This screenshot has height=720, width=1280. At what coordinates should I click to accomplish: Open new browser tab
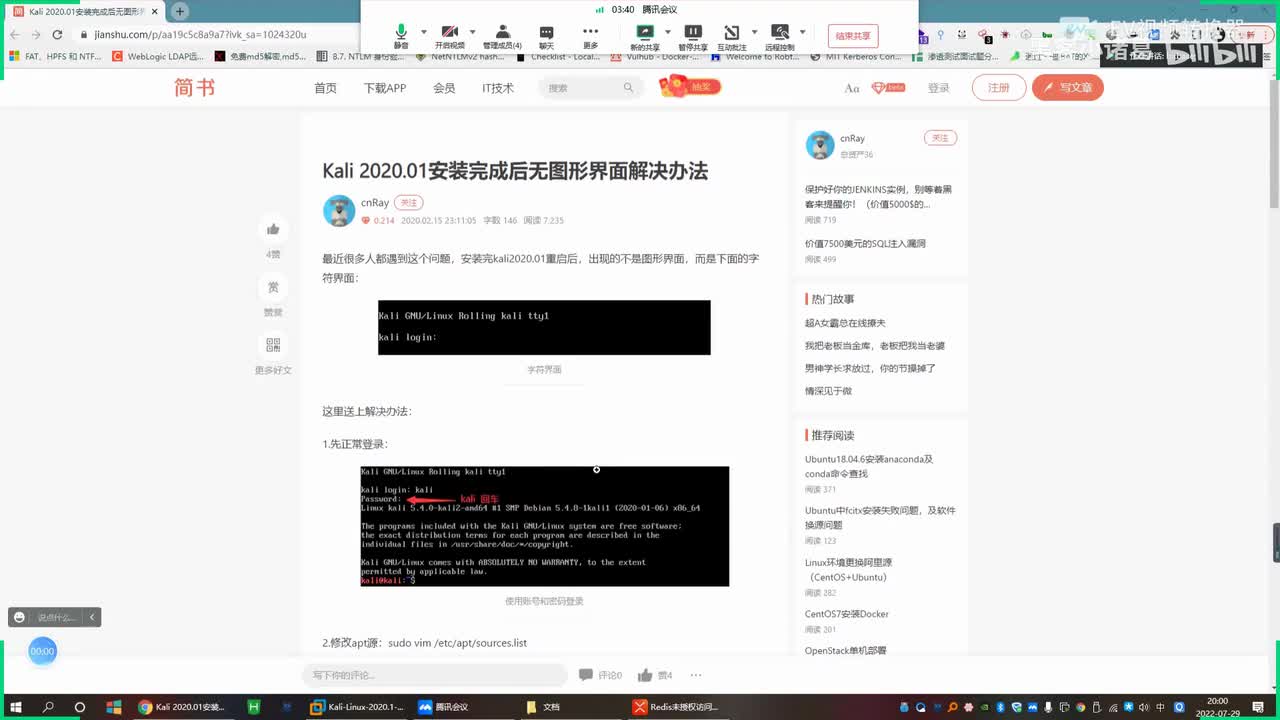pyautogui.click(x=180, y=11)
